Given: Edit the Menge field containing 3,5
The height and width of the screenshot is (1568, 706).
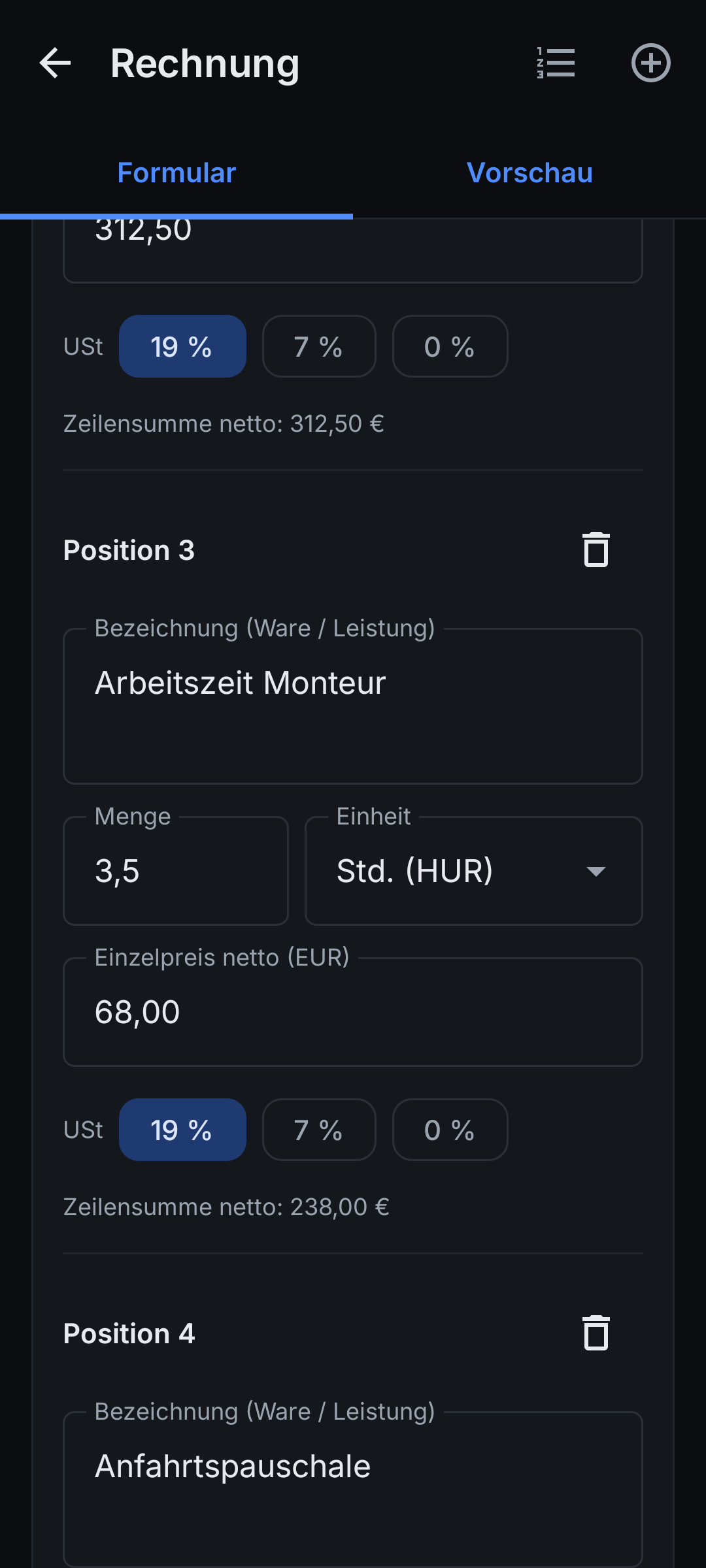Looking at the screenshot, I should tap(176, 871).
